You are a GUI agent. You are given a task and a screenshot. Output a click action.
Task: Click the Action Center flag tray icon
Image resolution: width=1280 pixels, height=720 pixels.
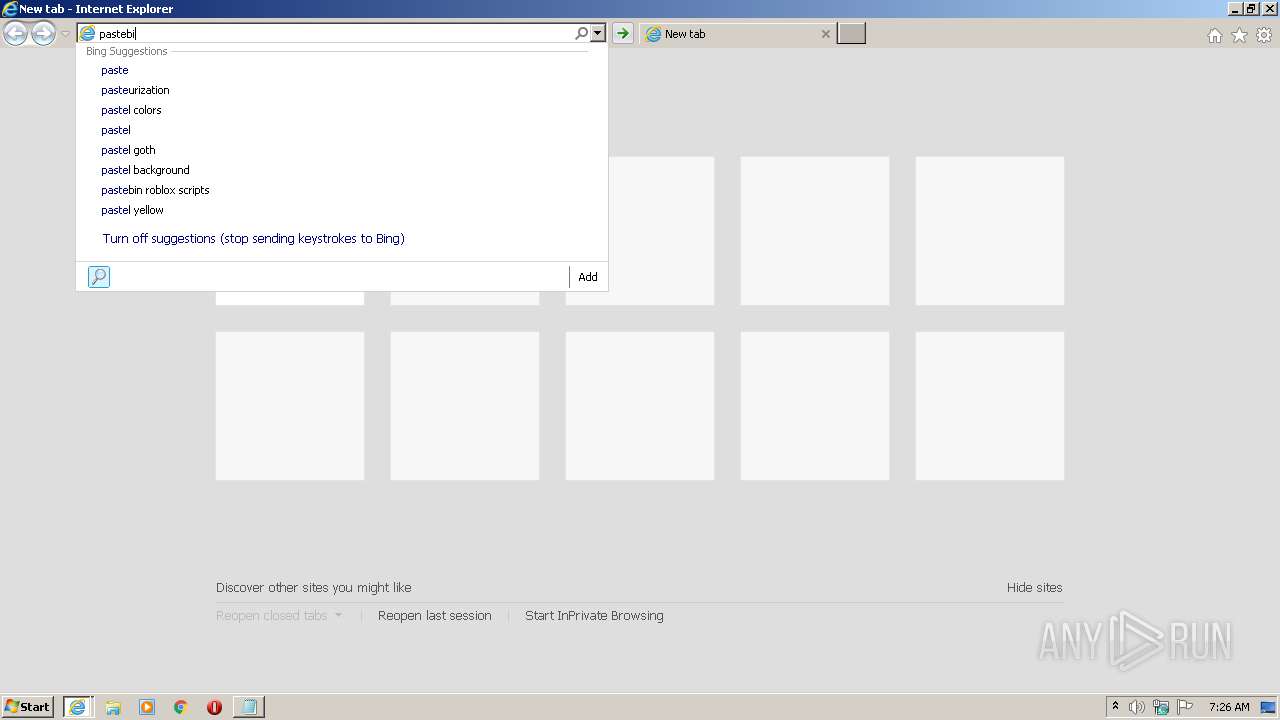point(1185,707)
